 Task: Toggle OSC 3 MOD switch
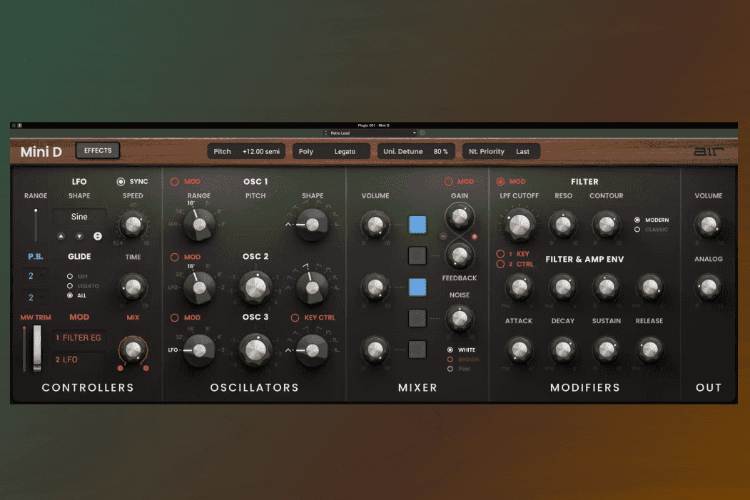click(x=175, y=318)
